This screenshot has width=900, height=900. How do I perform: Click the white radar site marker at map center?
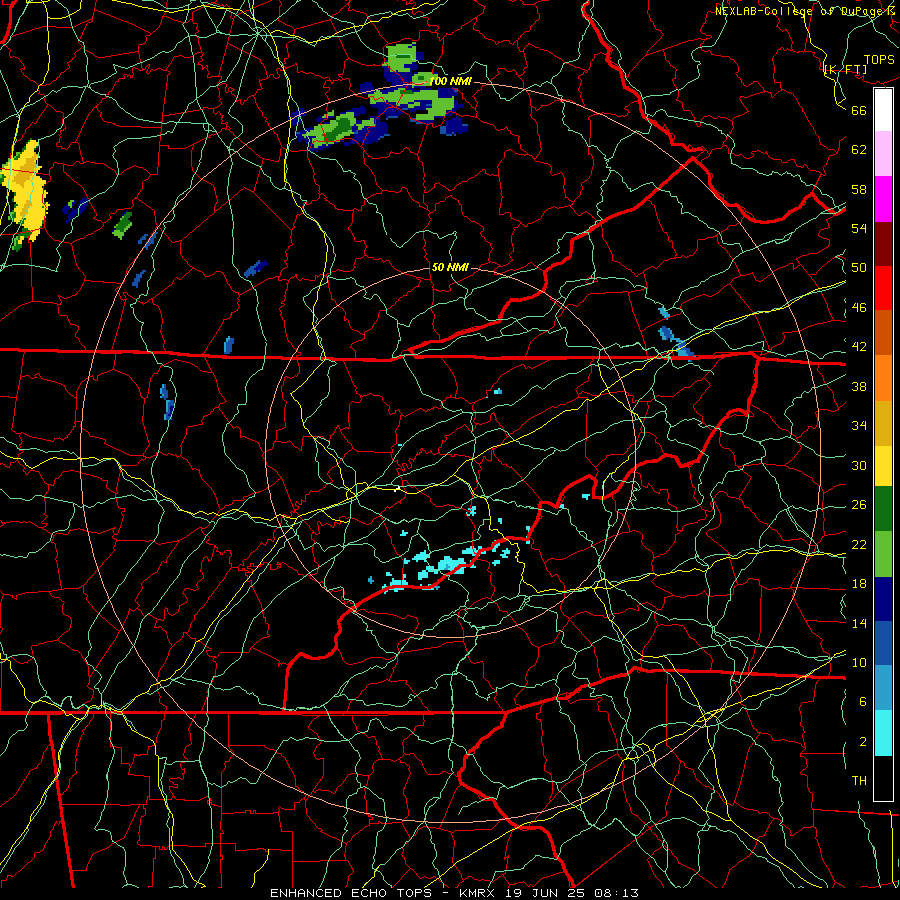tap(396, 488)
